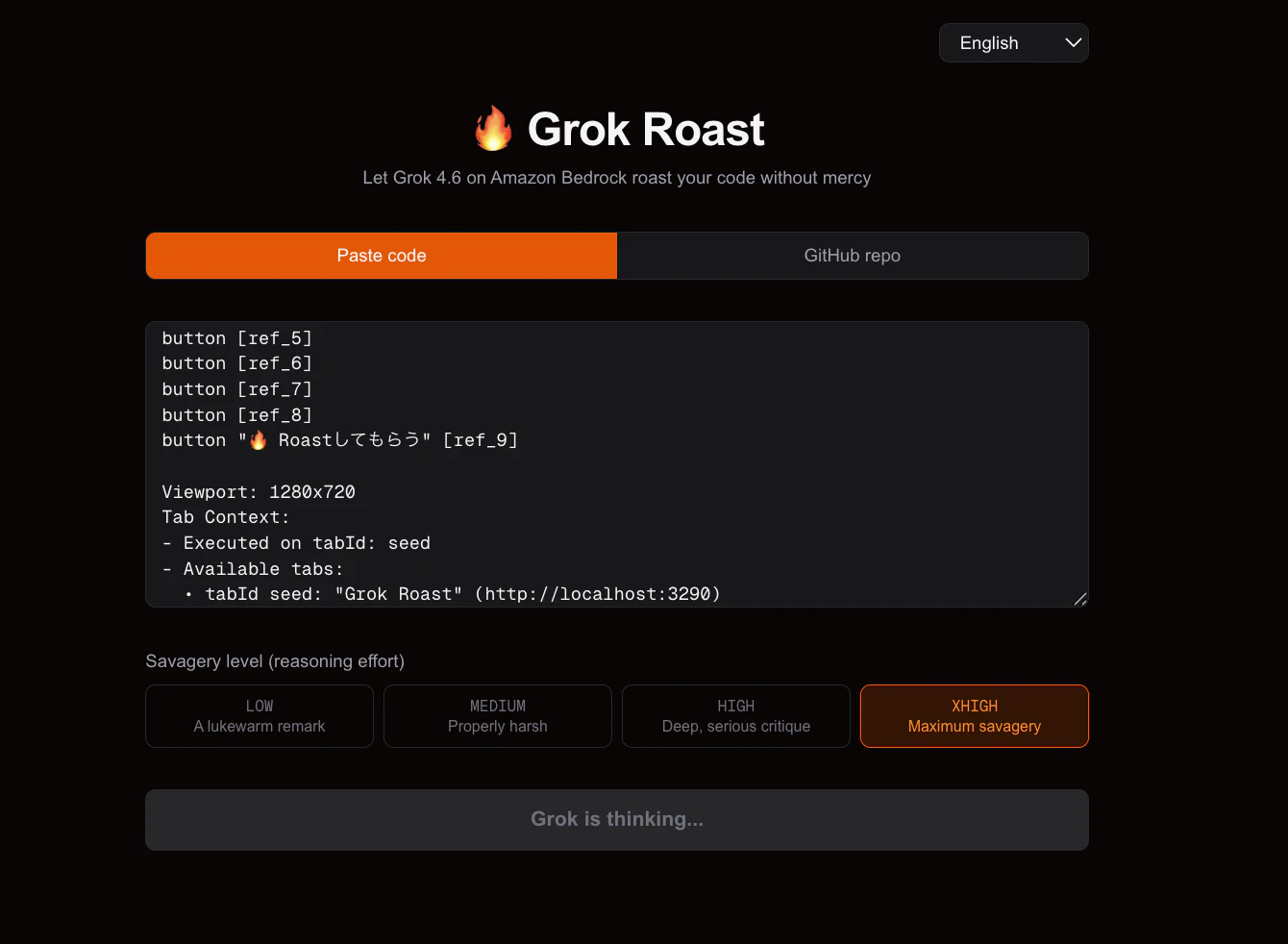Click the Viewport: 1280x720 line
This screenshot has height=944, width=1288.
(259, 492)
